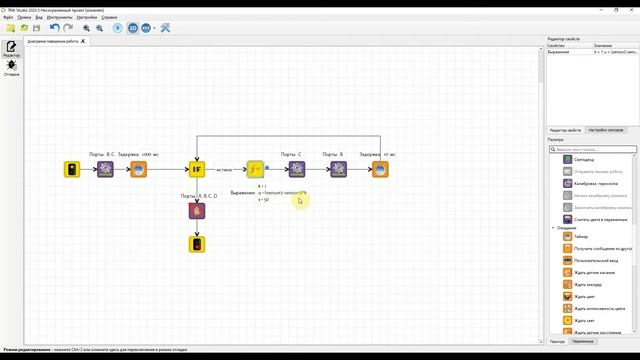Select the IF condition block
The image size is (640, 360).
pyautogui.click(x=197, y=169)
